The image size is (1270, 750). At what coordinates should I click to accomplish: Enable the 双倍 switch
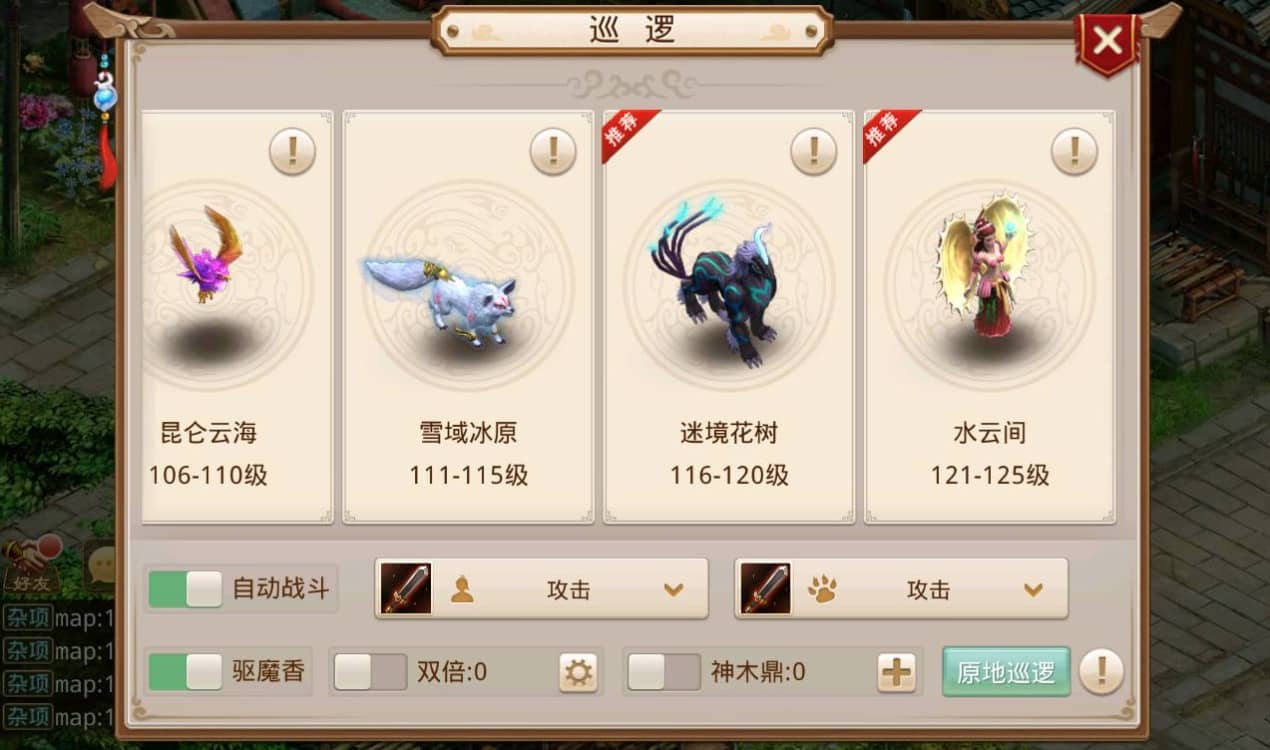(370, 672)
